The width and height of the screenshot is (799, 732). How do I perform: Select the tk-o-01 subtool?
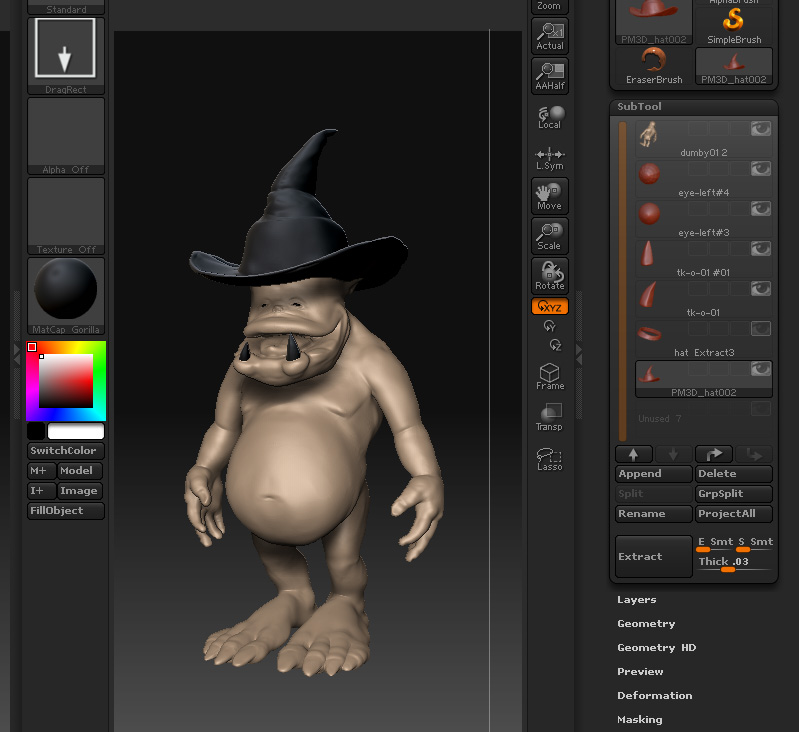pyautogui.click(x=703, y=299)
